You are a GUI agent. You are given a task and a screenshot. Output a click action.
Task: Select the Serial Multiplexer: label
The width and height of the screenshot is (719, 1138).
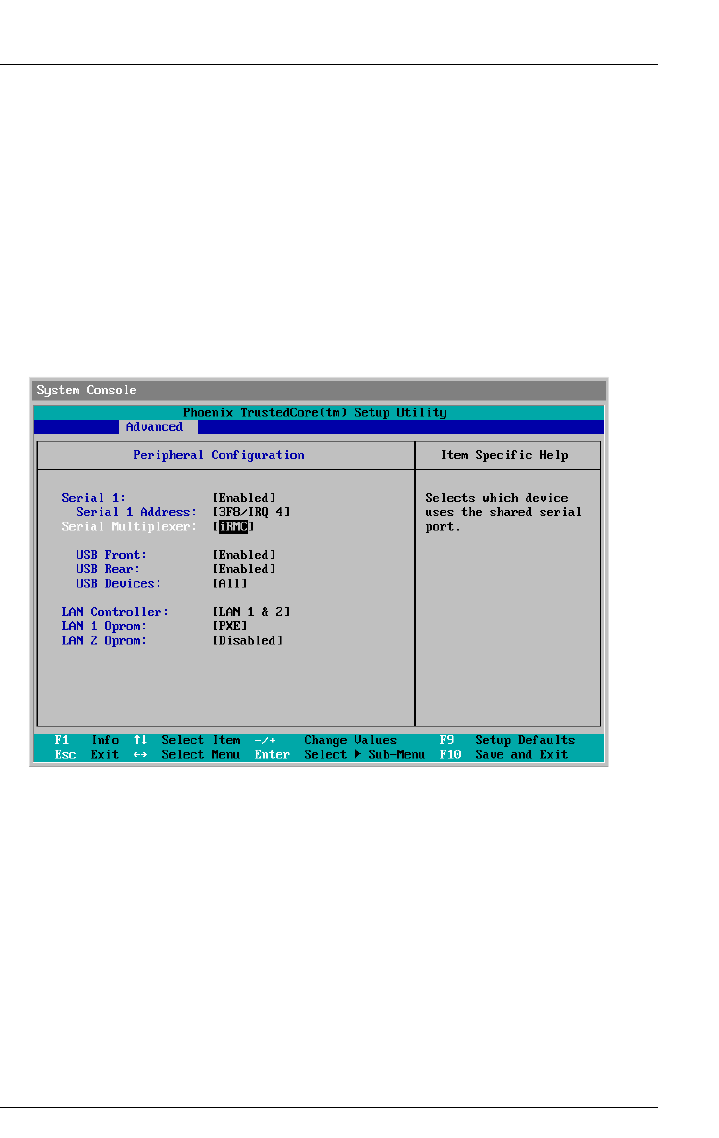point(129,526)
